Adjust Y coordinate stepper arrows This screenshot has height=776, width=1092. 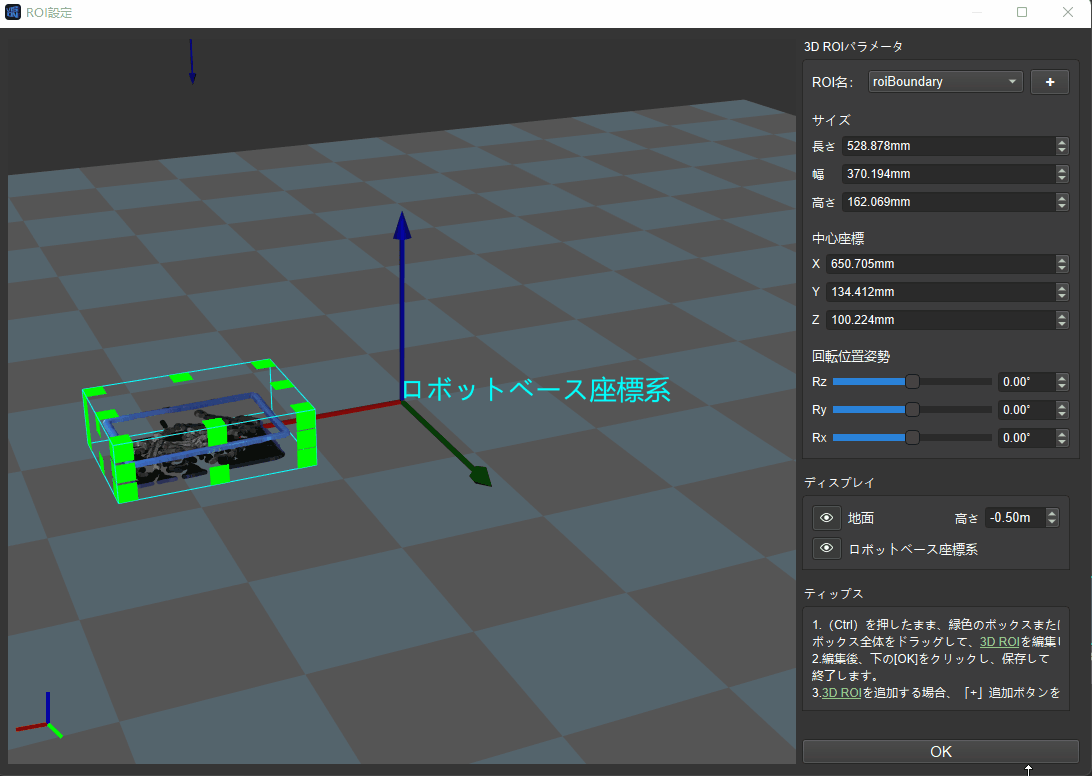point(1062,291)
